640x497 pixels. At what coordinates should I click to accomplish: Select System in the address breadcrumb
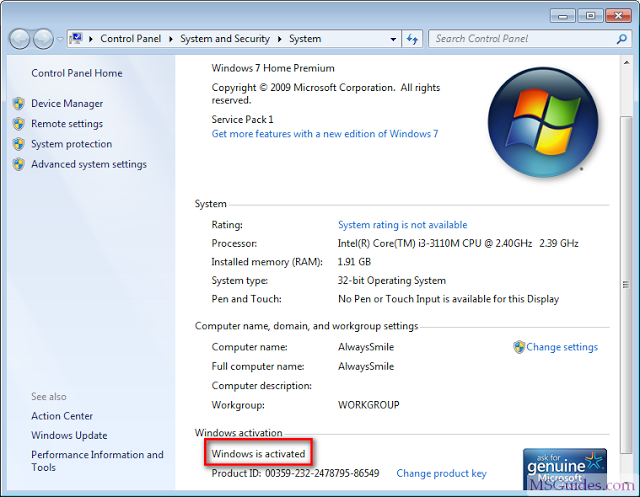coord(305,39)
